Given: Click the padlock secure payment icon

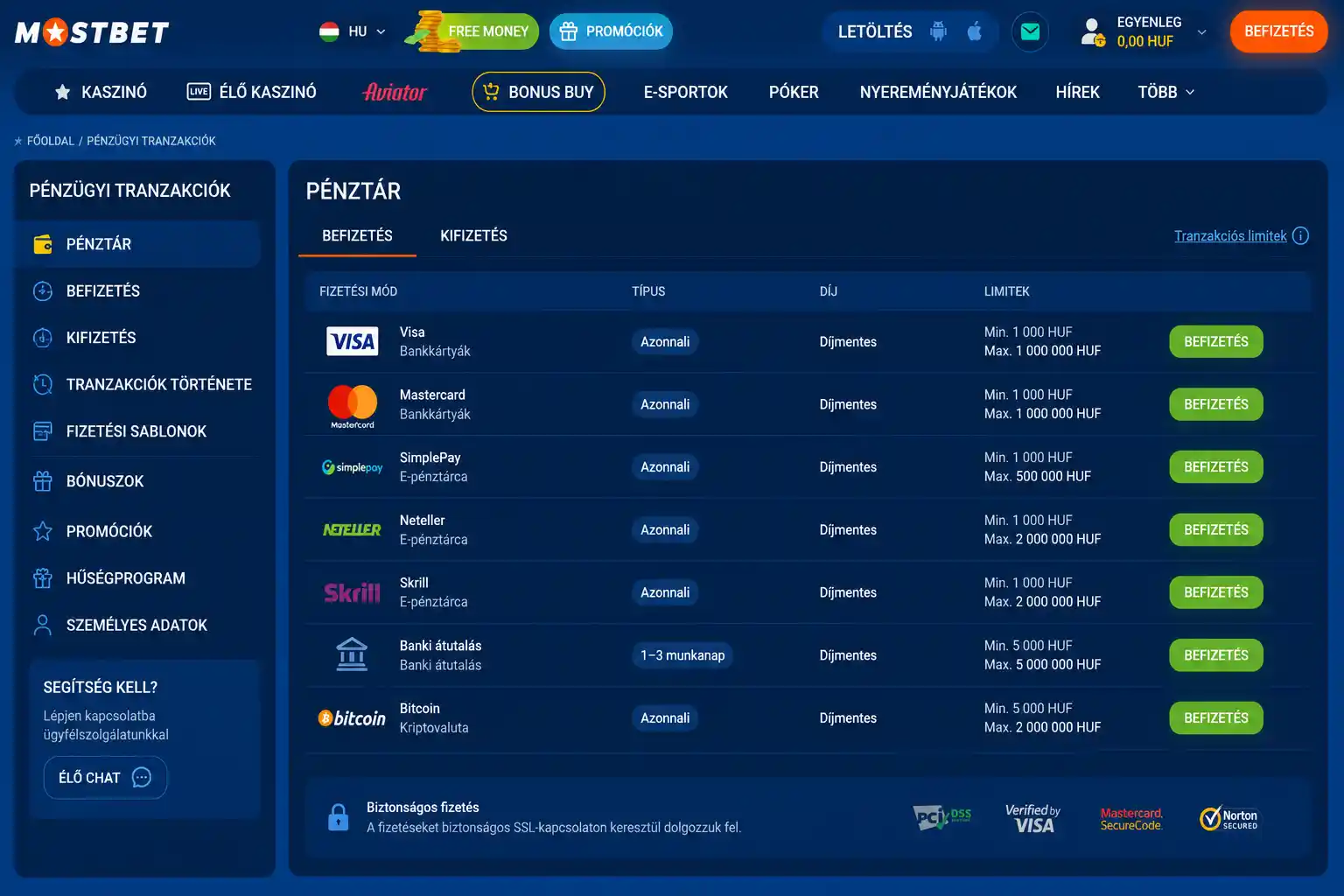Looking at the screenshot, I should 338,817.
